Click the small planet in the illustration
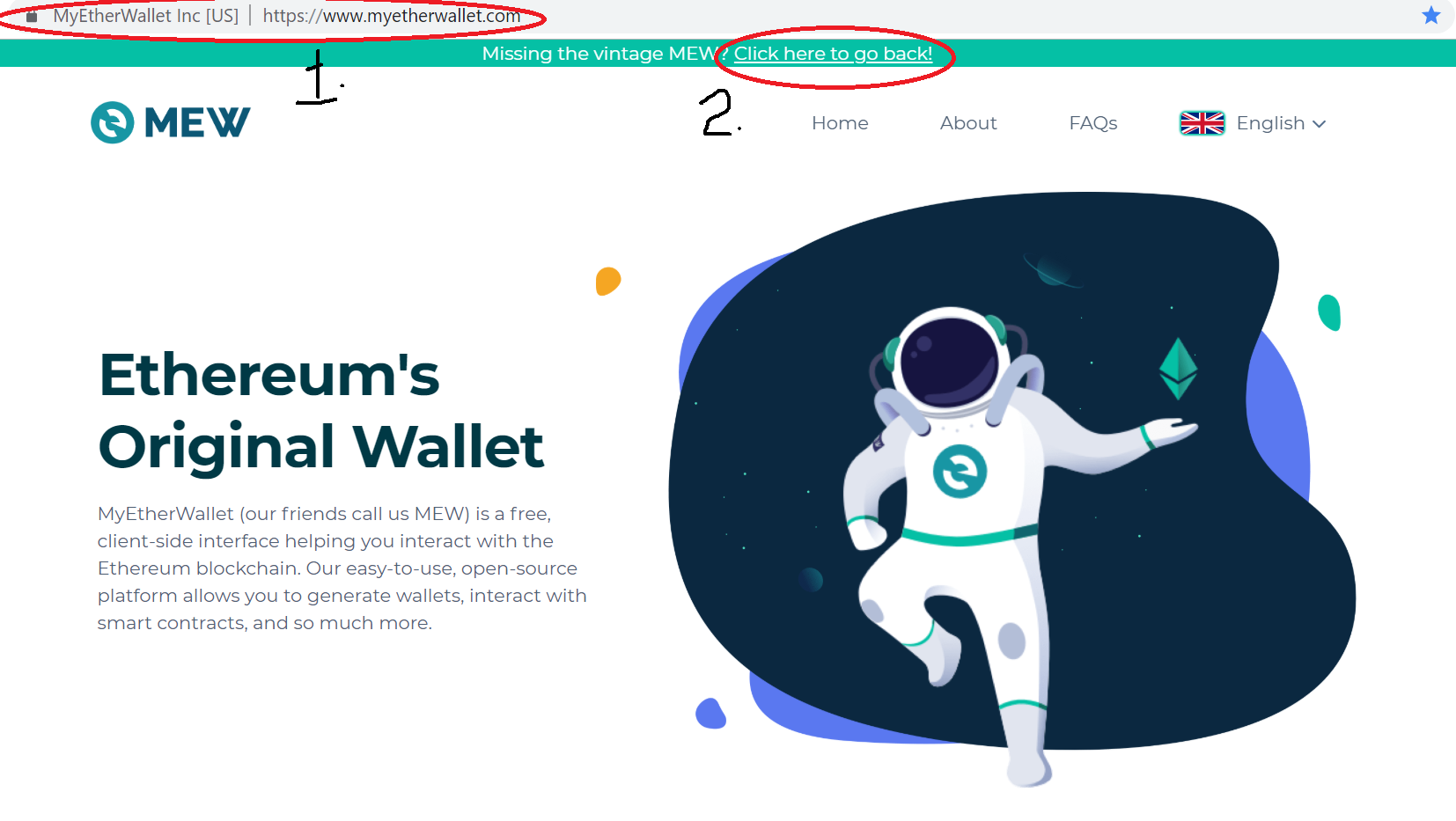Image resolution: width=1456 pixels, height=821 pixels. (1051, 271)
